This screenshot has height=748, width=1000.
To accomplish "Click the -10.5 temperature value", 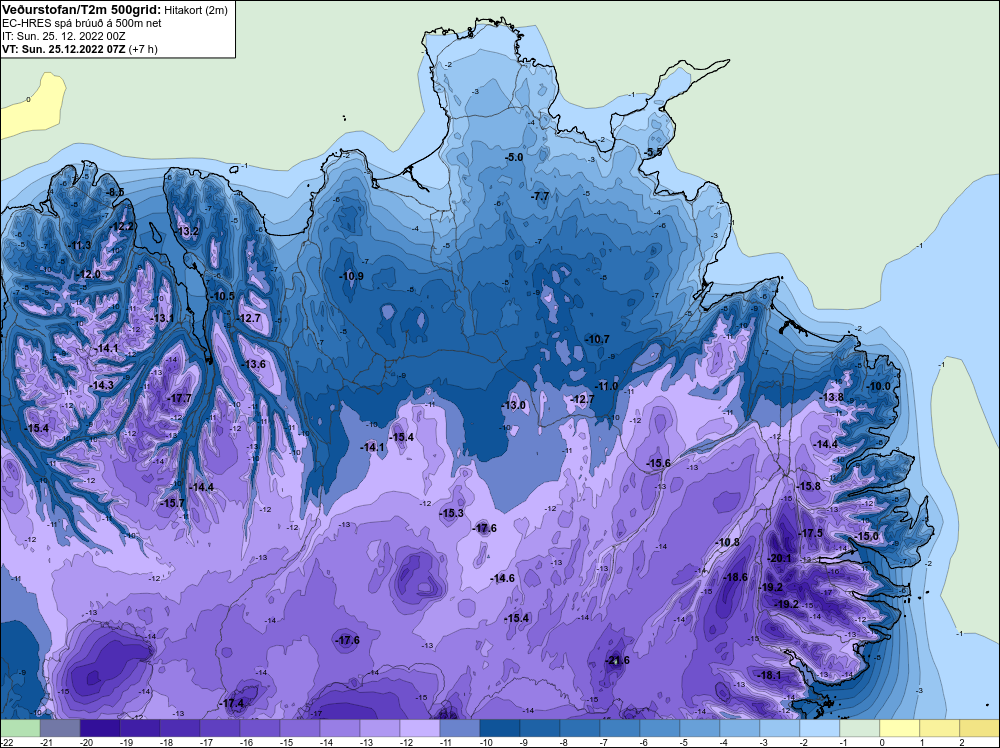I will point(223,296).
